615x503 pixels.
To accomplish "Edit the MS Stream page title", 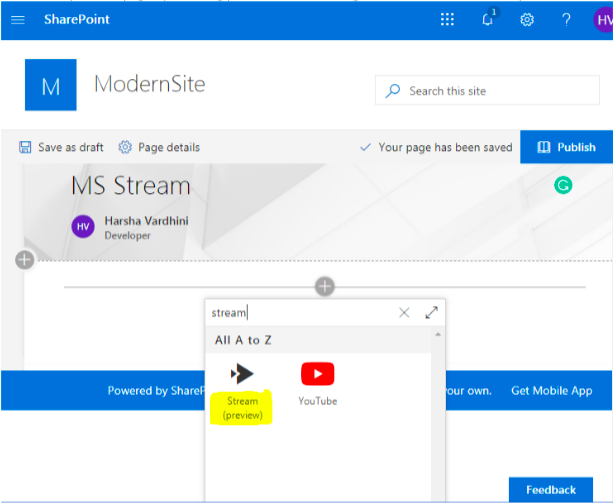I will click(131, 186).
